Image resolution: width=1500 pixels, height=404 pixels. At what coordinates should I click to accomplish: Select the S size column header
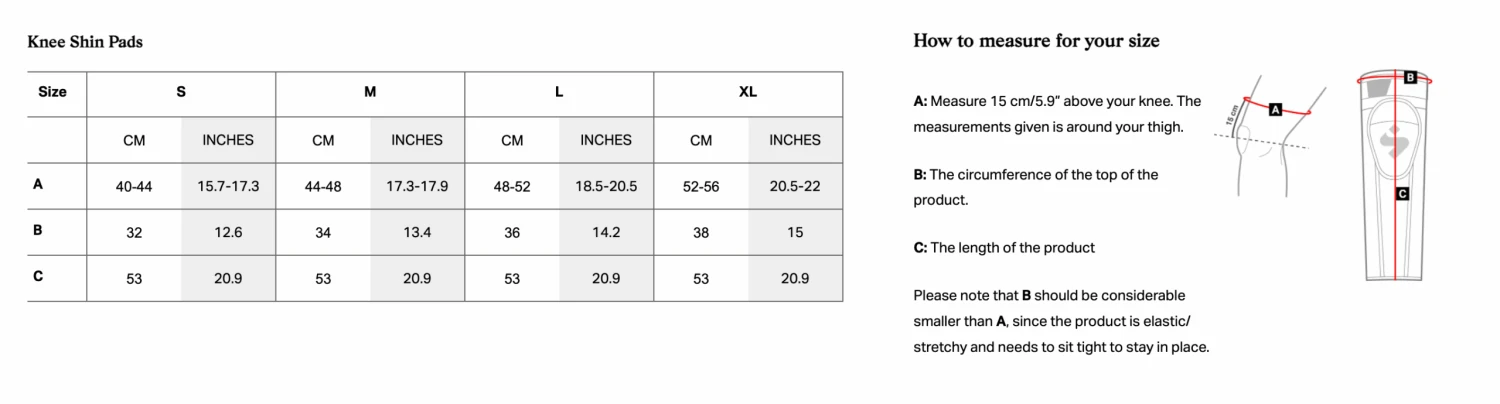tap(181, 92)
